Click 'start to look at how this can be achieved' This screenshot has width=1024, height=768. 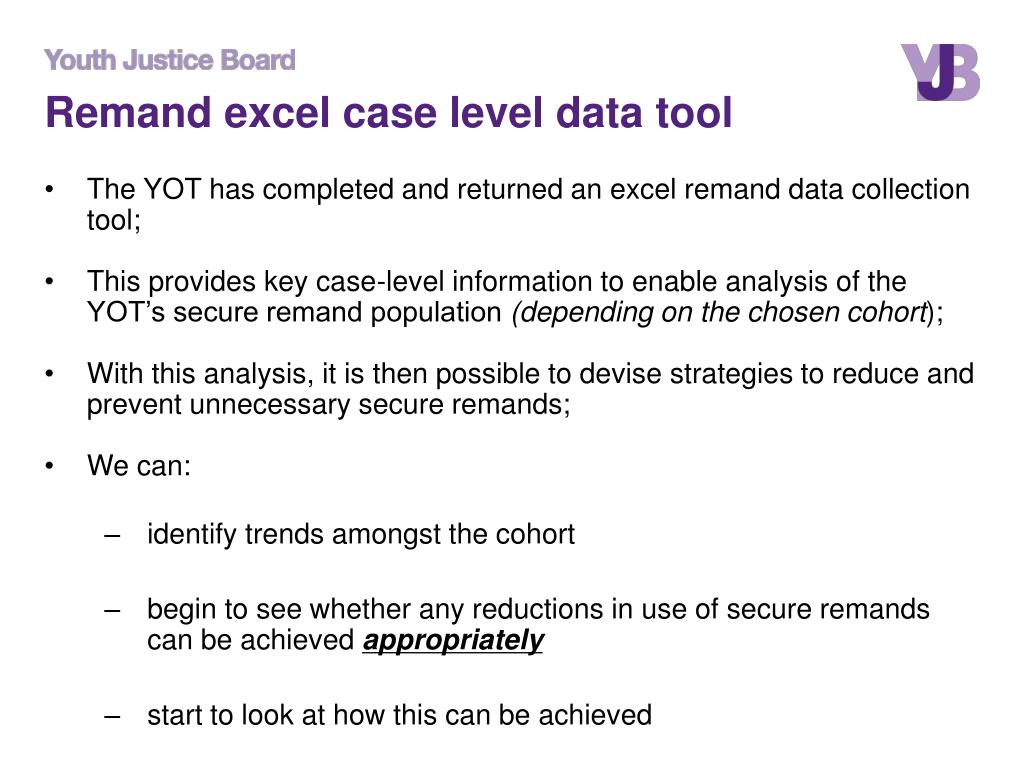(x=399, y=715)
